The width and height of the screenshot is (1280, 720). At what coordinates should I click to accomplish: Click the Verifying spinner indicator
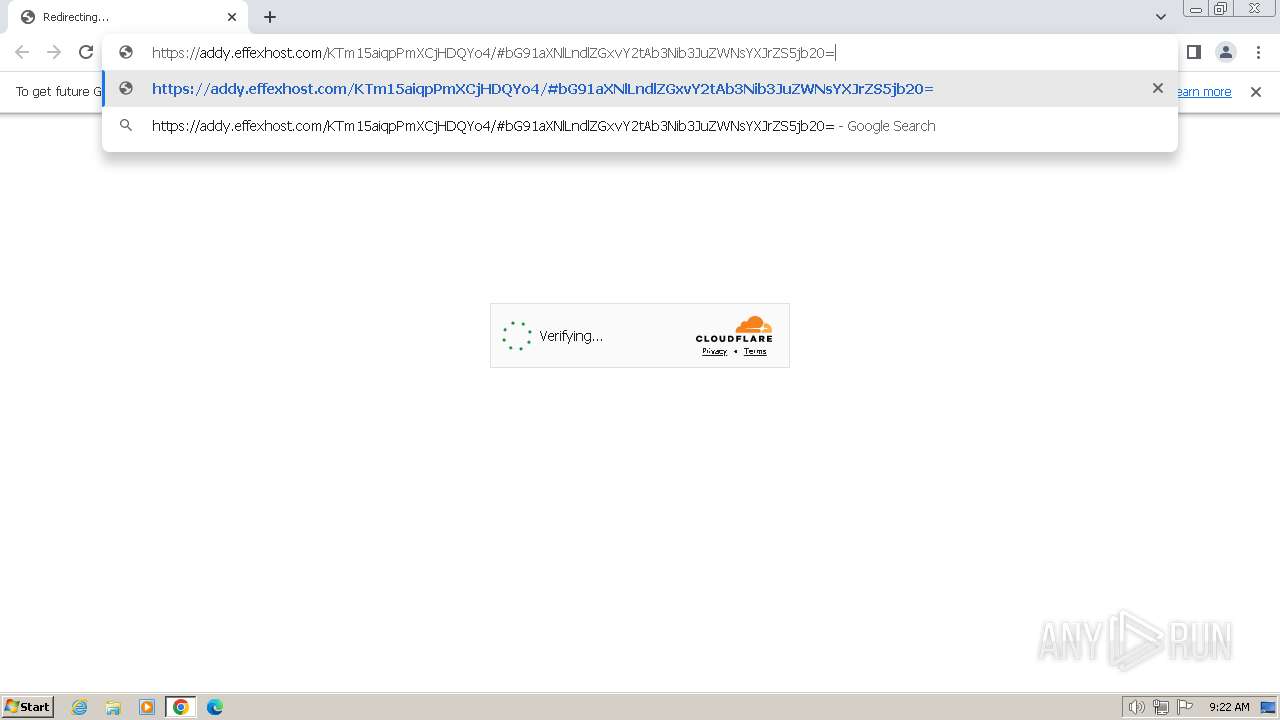pyautogui.click(x=516, y=336)
